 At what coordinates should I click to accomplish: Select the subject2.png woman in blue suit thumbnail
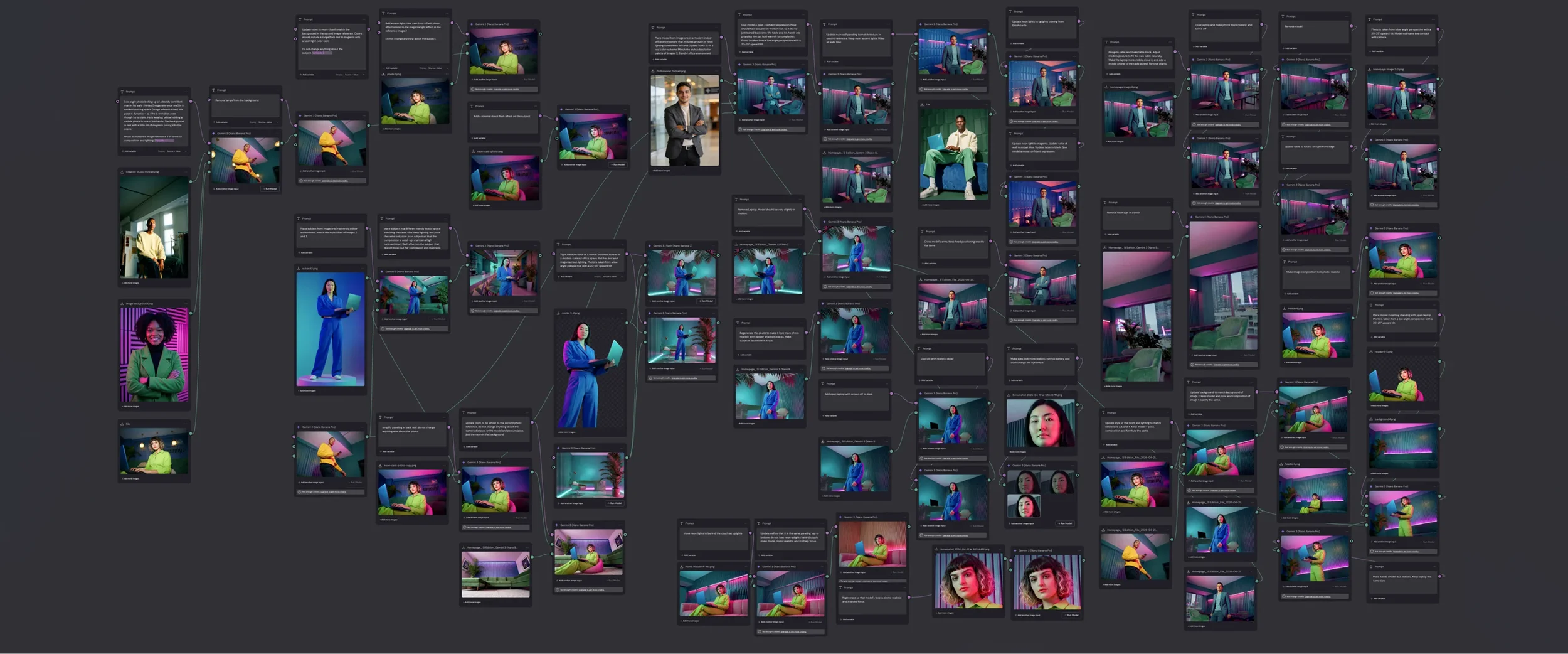point(331,330)
